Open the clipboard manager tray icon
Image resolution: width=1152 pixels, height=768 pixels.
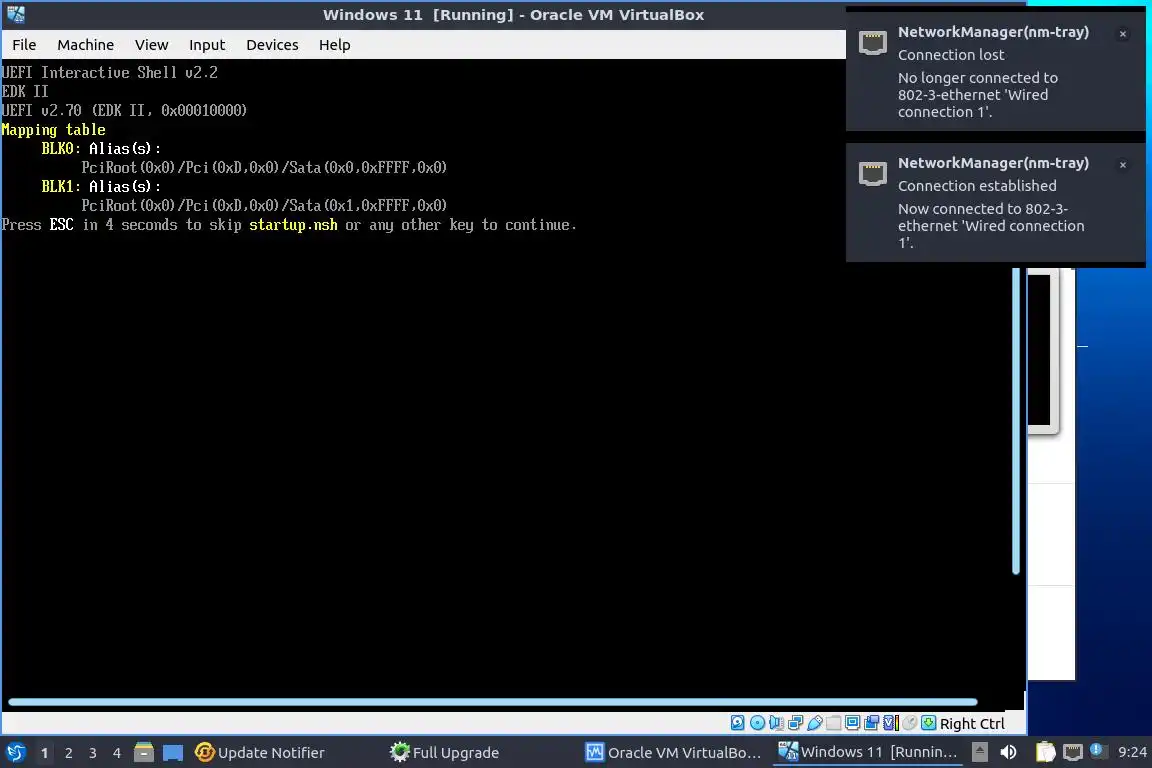click(x=1045, y=752)
